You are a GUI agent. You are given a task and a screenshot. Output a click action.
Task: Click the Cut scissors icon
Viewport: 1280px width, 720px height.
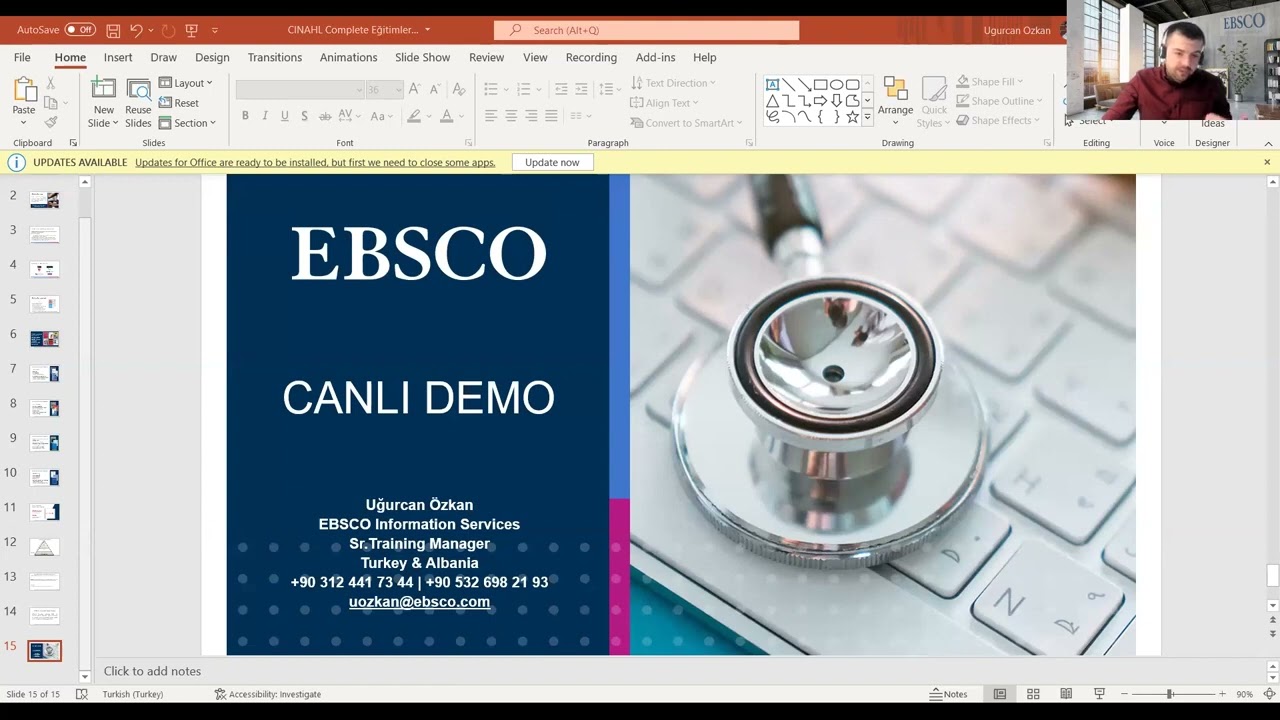[x=51, y=83]
